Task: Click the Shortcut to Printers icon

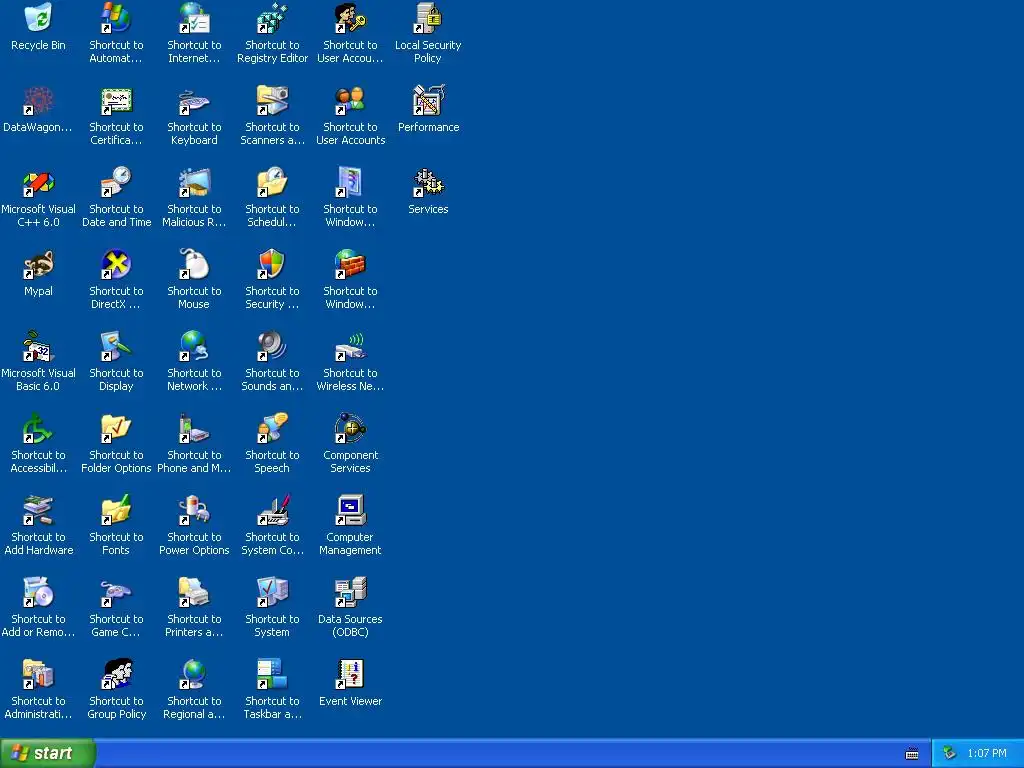Action: (x=194, y=592)
